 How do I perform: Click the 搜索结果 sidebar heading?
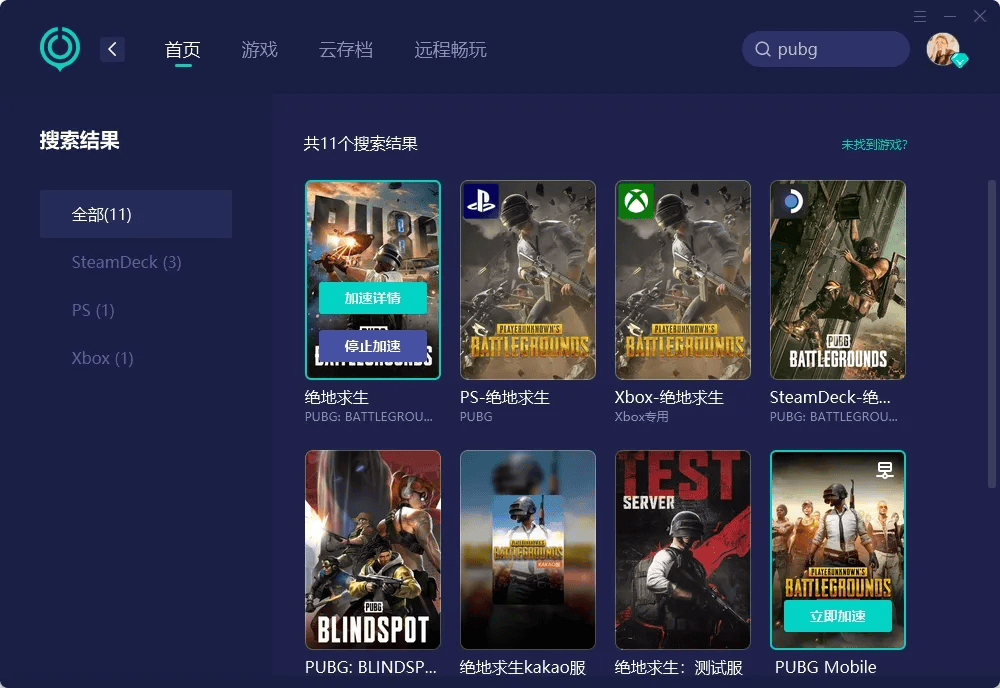coord(80,140)
